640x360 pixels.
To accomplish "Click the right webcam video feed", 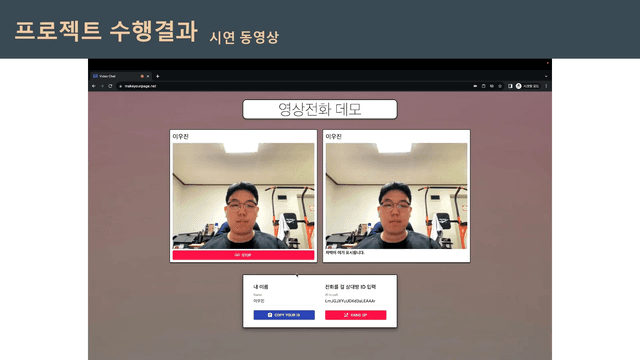I will [x=396, y=196].
